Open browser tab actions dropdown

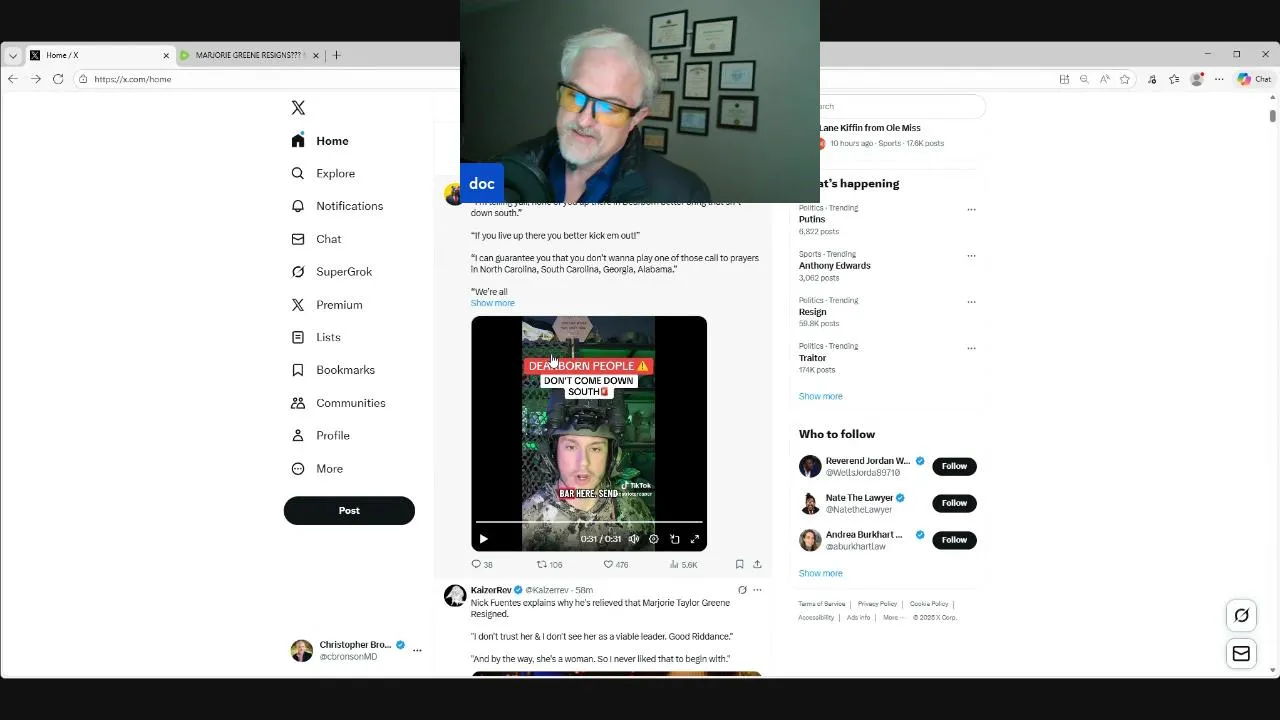[x=12, y=55]
